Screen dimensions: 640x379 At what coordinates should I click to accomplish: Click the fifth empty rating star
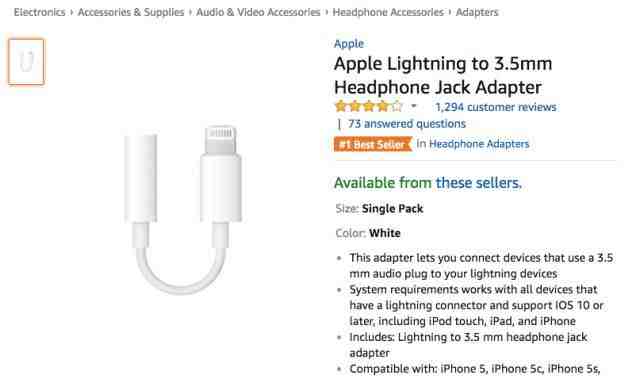coord(397,106)
